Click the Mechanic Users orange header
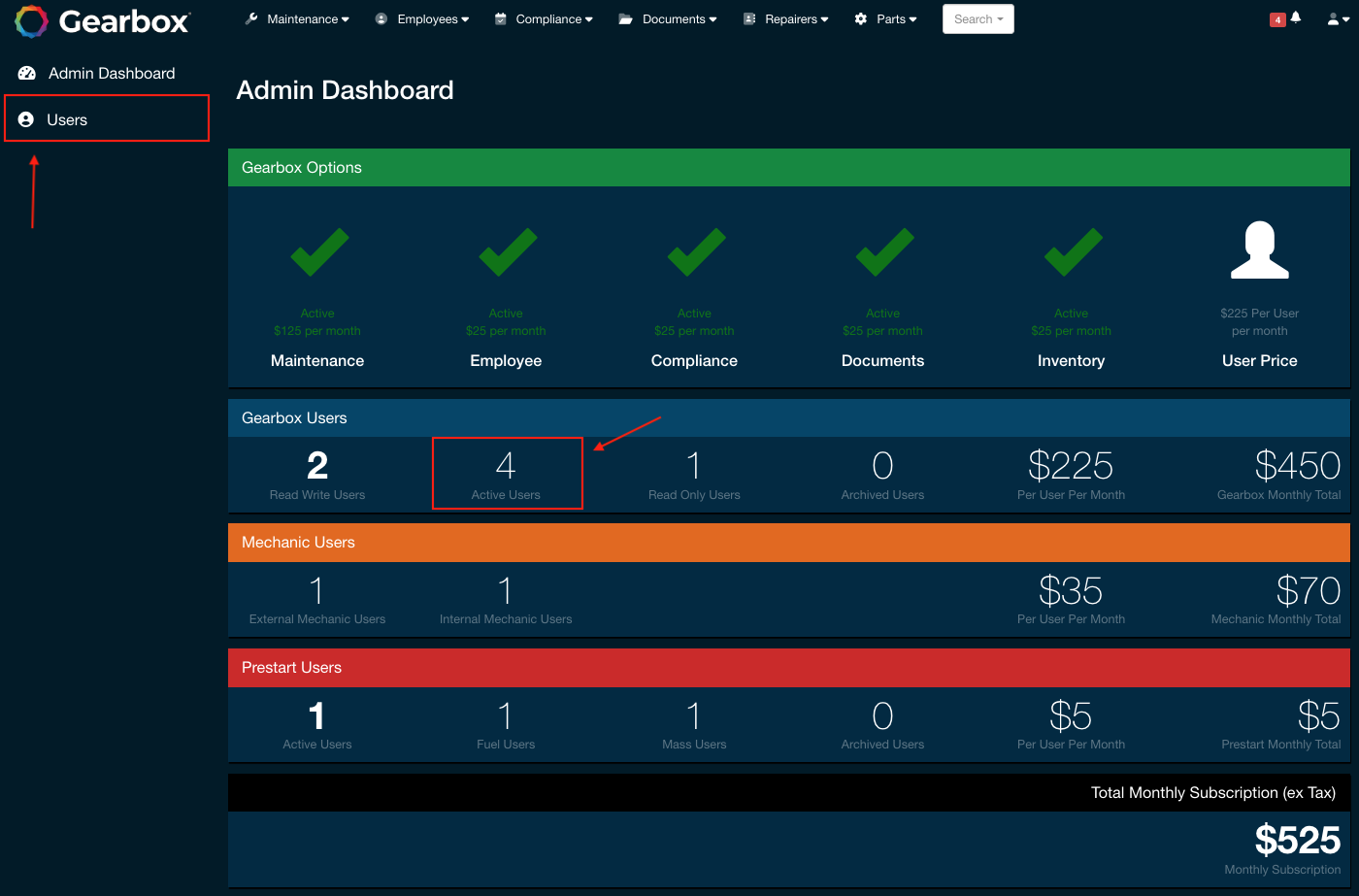The image size is (1359, 896). (789, 543)
